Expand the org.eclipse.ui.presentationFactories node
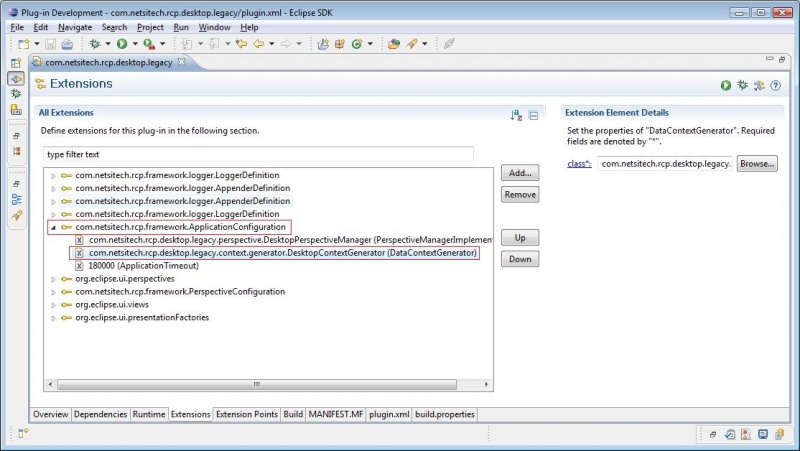The image size is (800, 451). coord(53,318)
